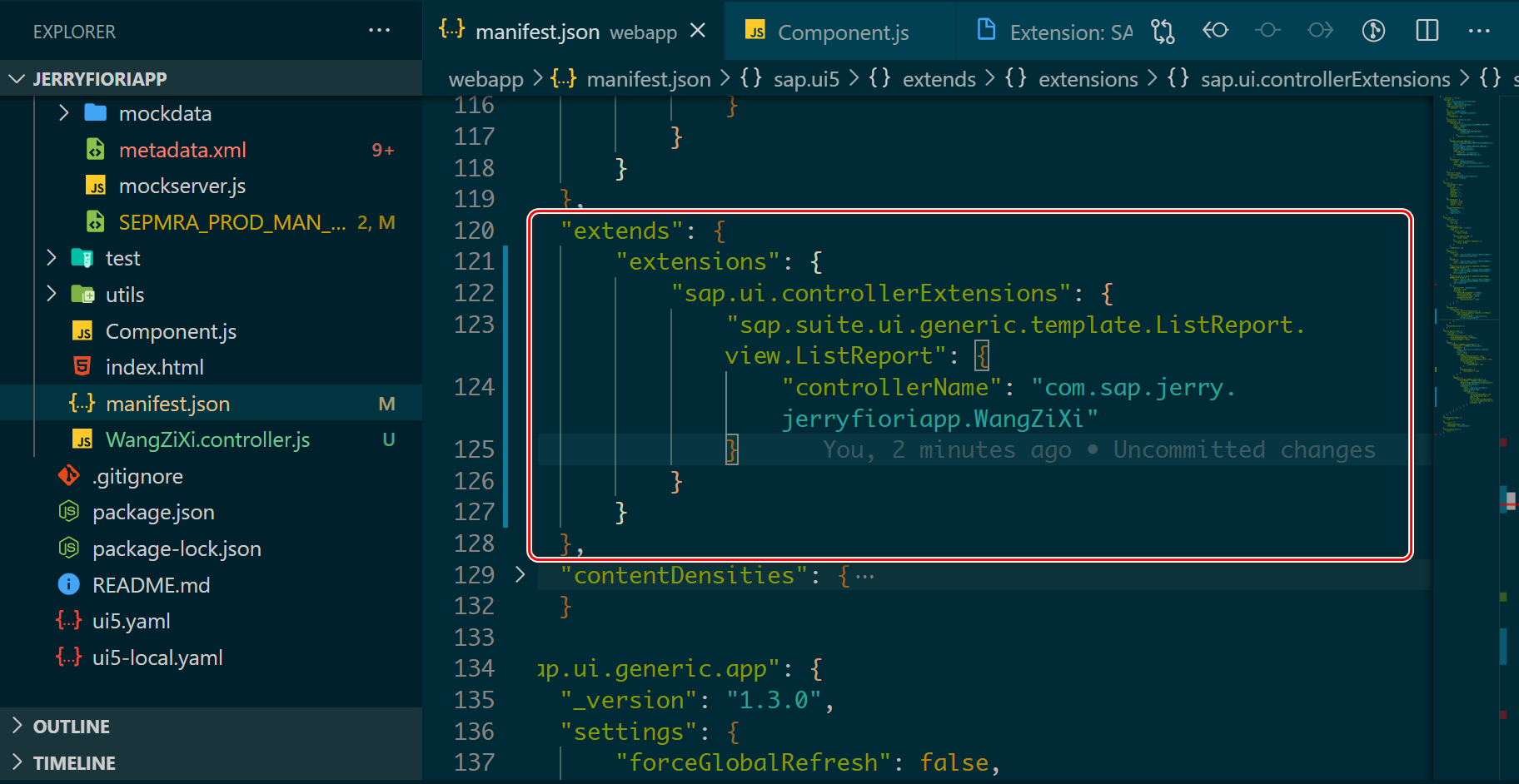Screen dimensions: 1519x784
Task: Click the test folder icon
Action: pyautogui.click(x=82, y=258)
